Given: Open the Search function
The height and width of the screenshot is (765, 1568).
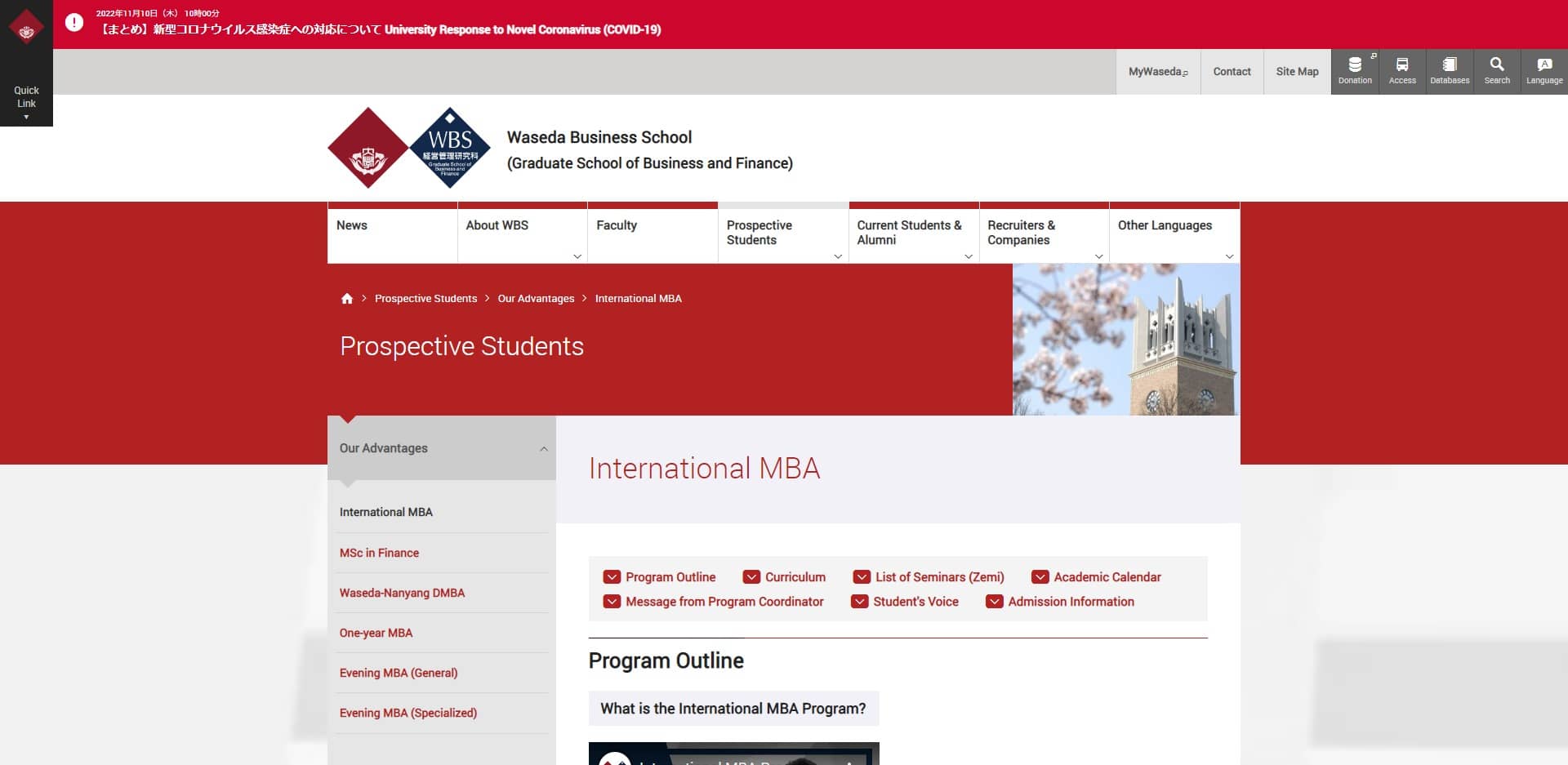Looking at the screenshot, I should 1497,71.
